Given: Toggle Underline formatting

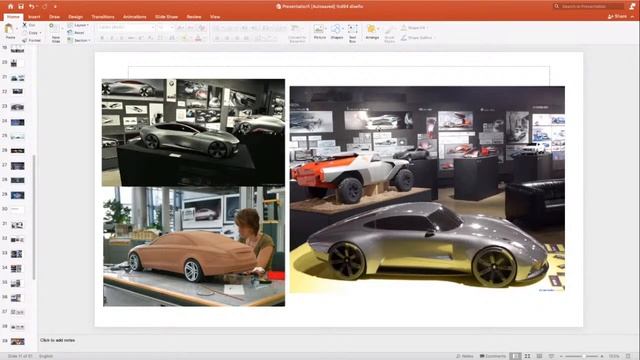Looking at the screenshot, I should [122, 38].
